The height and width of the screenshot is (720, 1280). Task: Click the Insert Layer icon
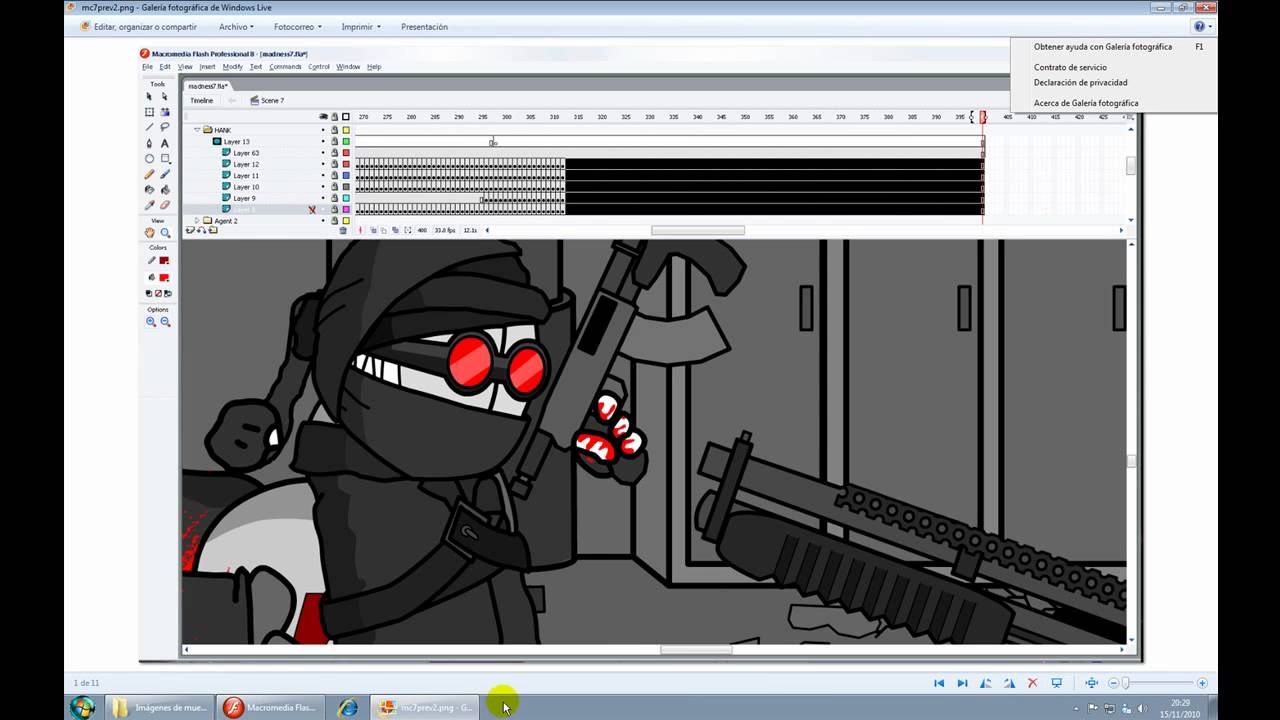(x=190, y=230)
